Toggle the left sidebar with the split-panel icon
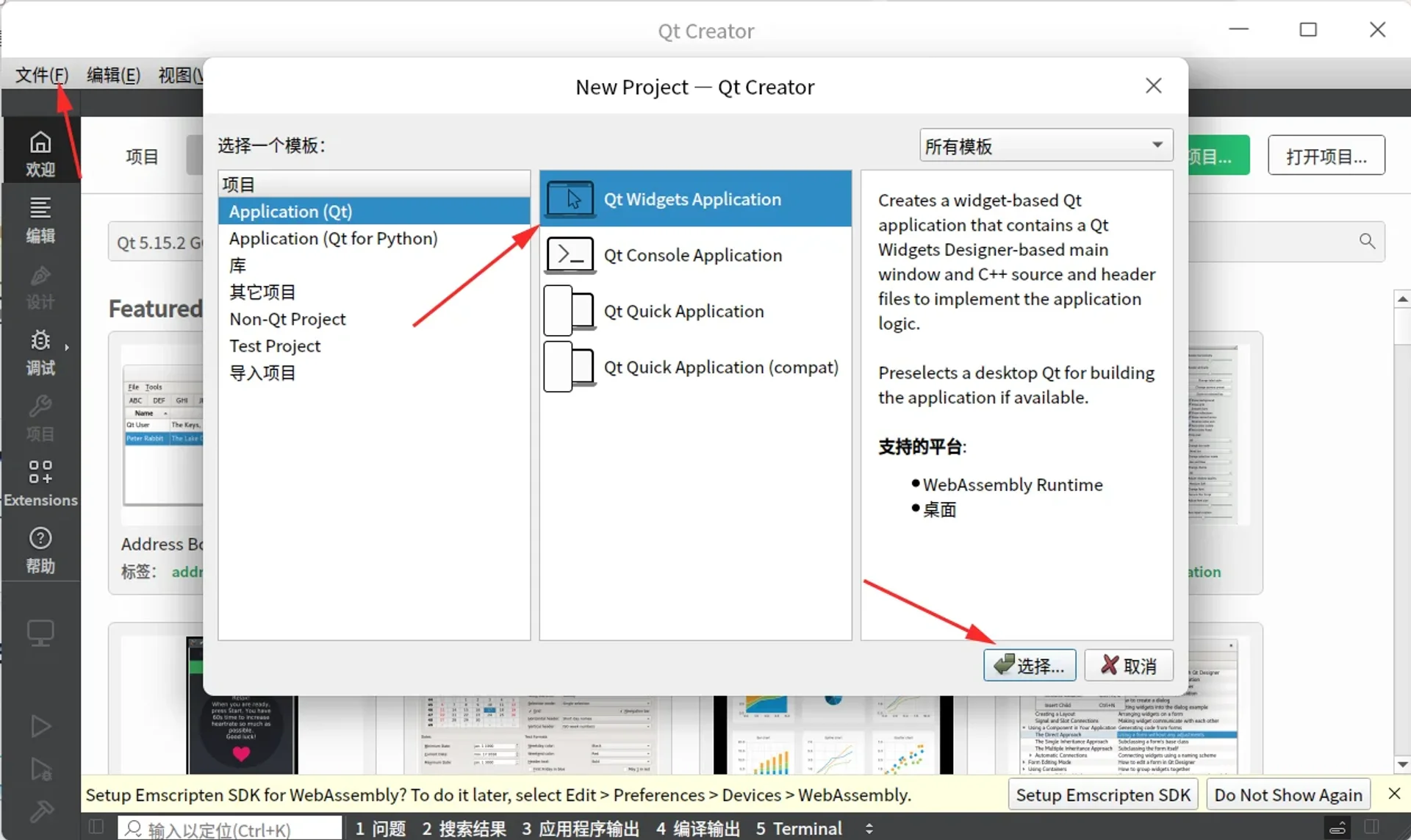 point(96,828)
